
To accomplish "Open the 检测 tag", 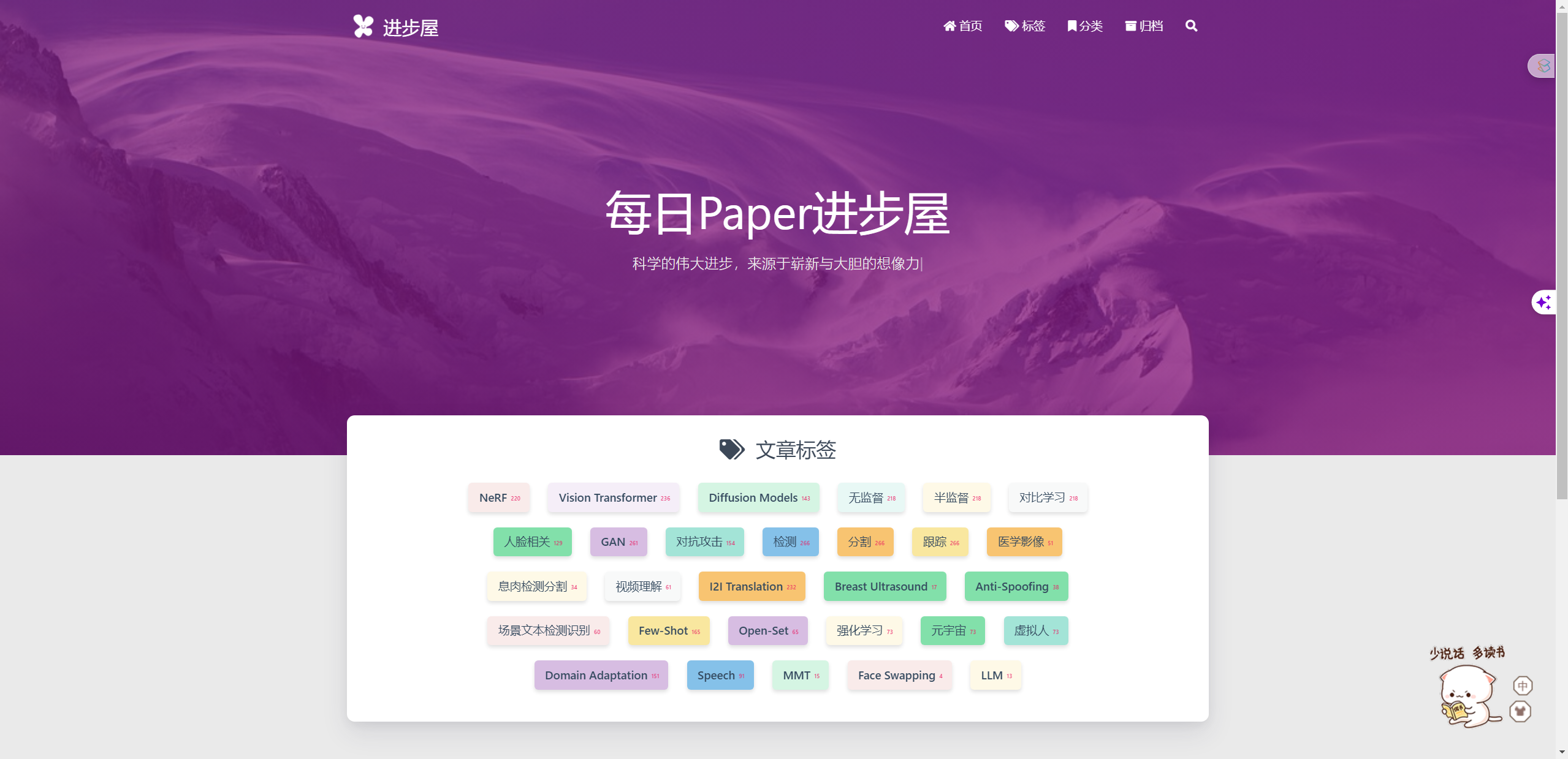I will [x=791, y=542].
